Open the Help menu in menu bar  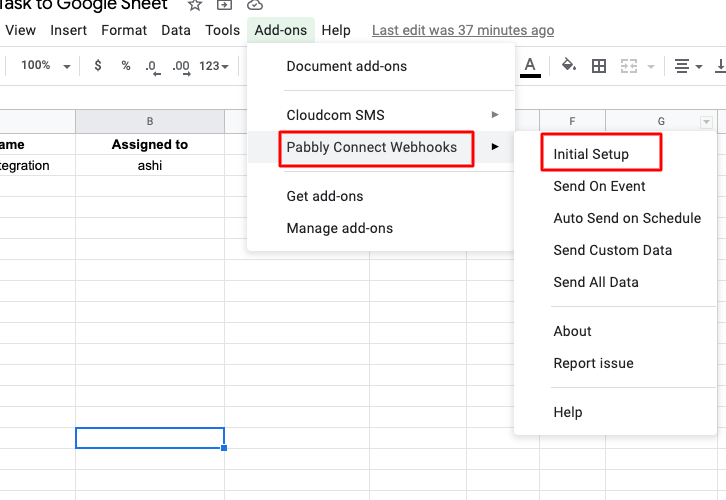(x=336, y=30)
